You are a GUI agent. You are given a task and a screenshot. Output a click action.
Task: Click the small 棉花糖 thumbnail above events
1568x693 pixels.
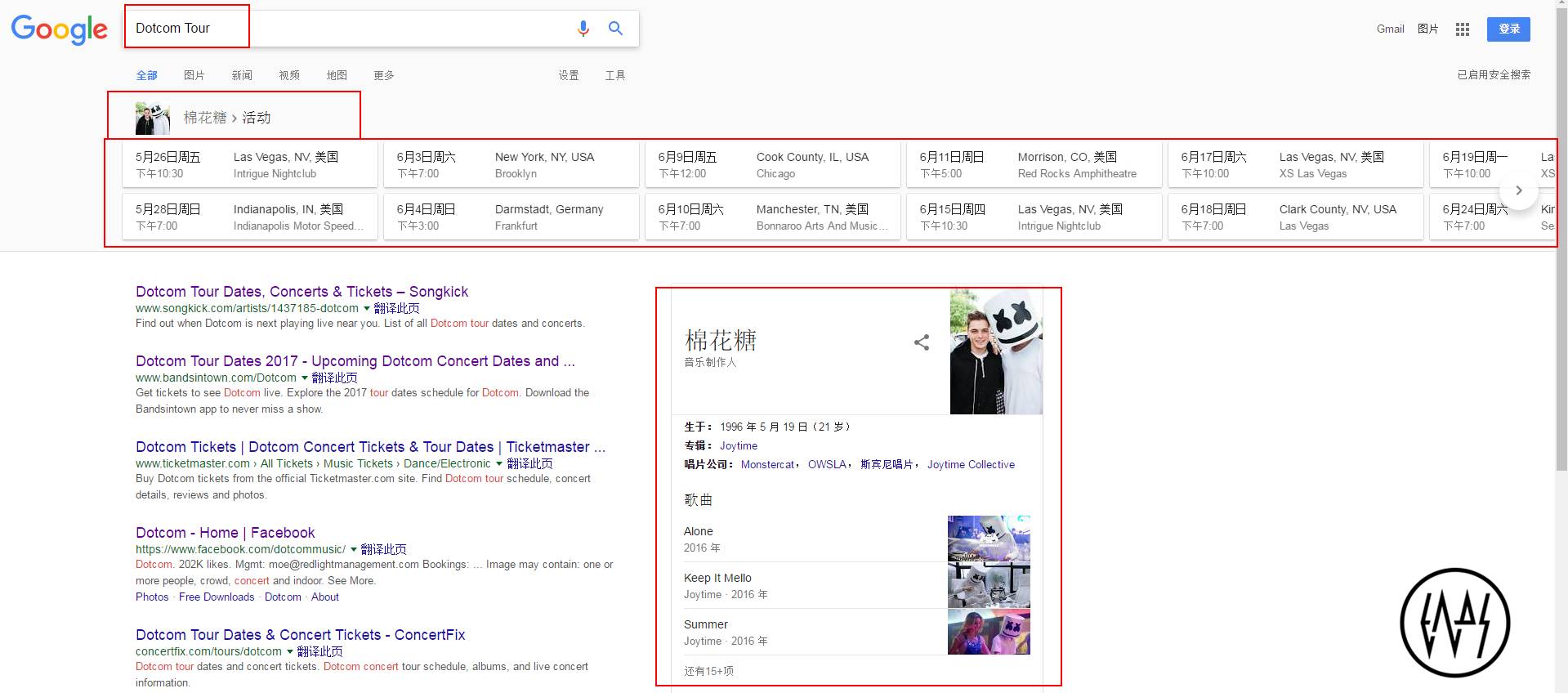pos(153,118)
